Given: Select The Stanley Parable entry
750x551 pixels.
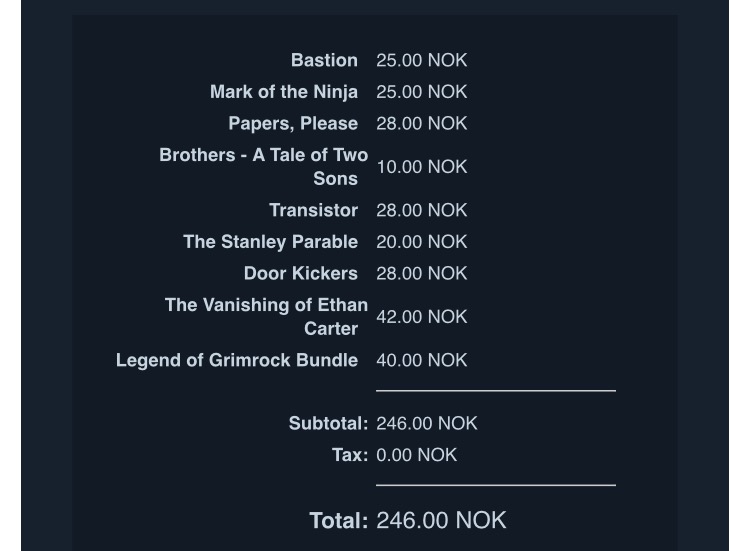Looking at the screenshot, I should coord(270,242).
